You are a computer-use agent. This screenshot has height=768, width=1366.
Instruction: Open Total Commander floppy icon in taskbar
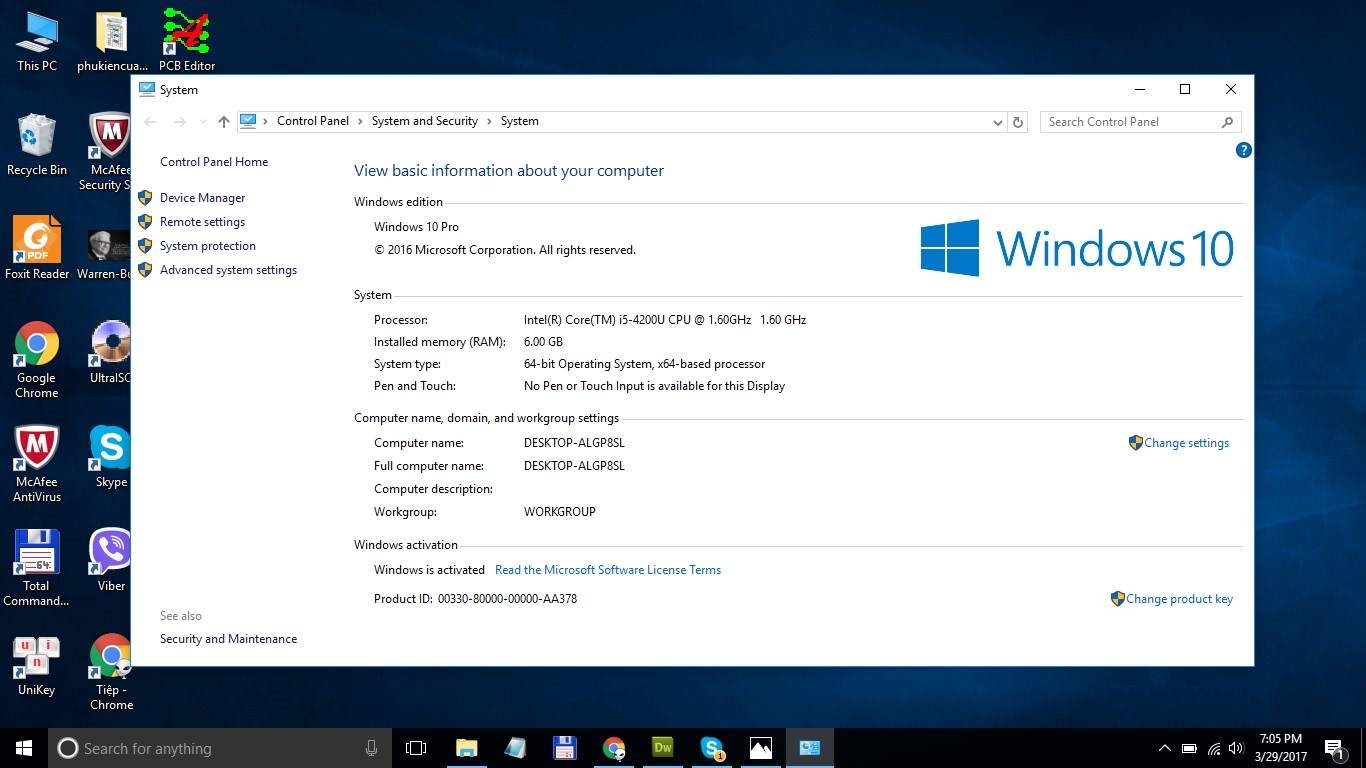click(x=564, y=748)
